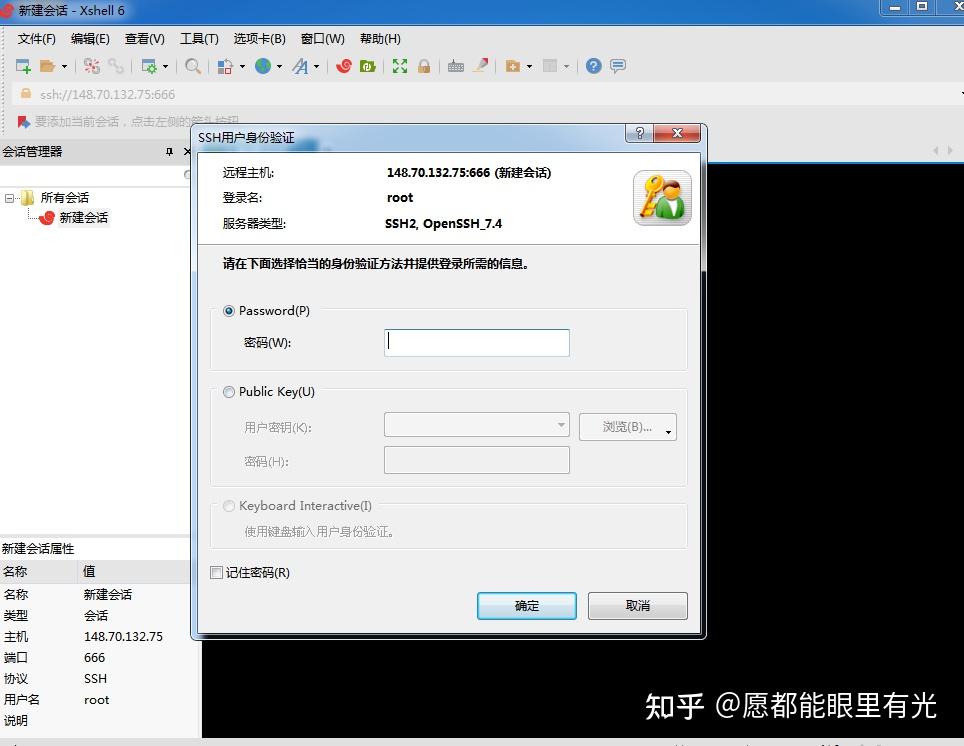Open the color scheme dropdown arrow
This screenshot has height=746, width=964.
pyautogui.click(x=242, y=66)
